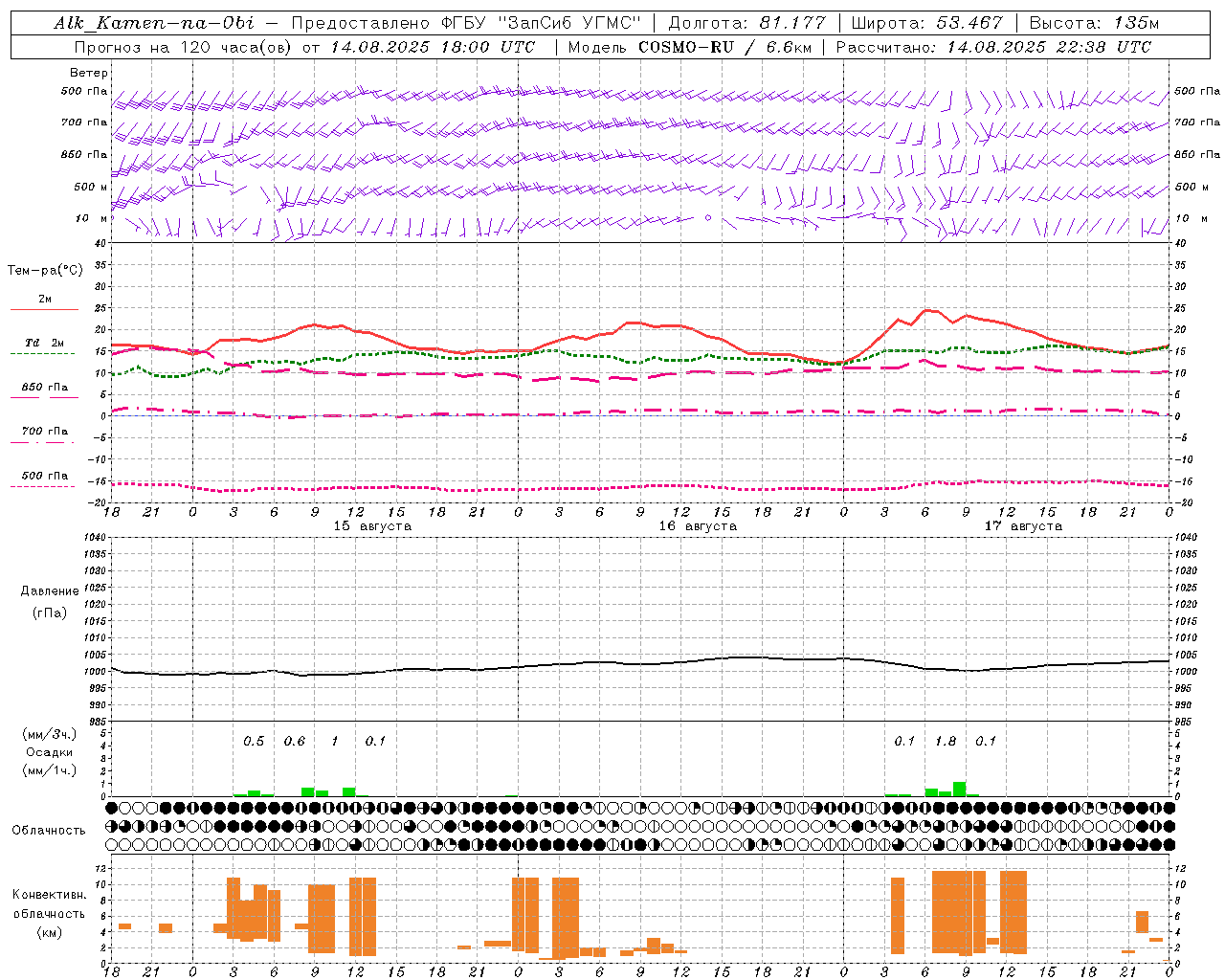Click the latitude value Широта: 53.467
The height and width of the screenshot is (980, 1225).
pyautogui.click(x=926, y=23)
